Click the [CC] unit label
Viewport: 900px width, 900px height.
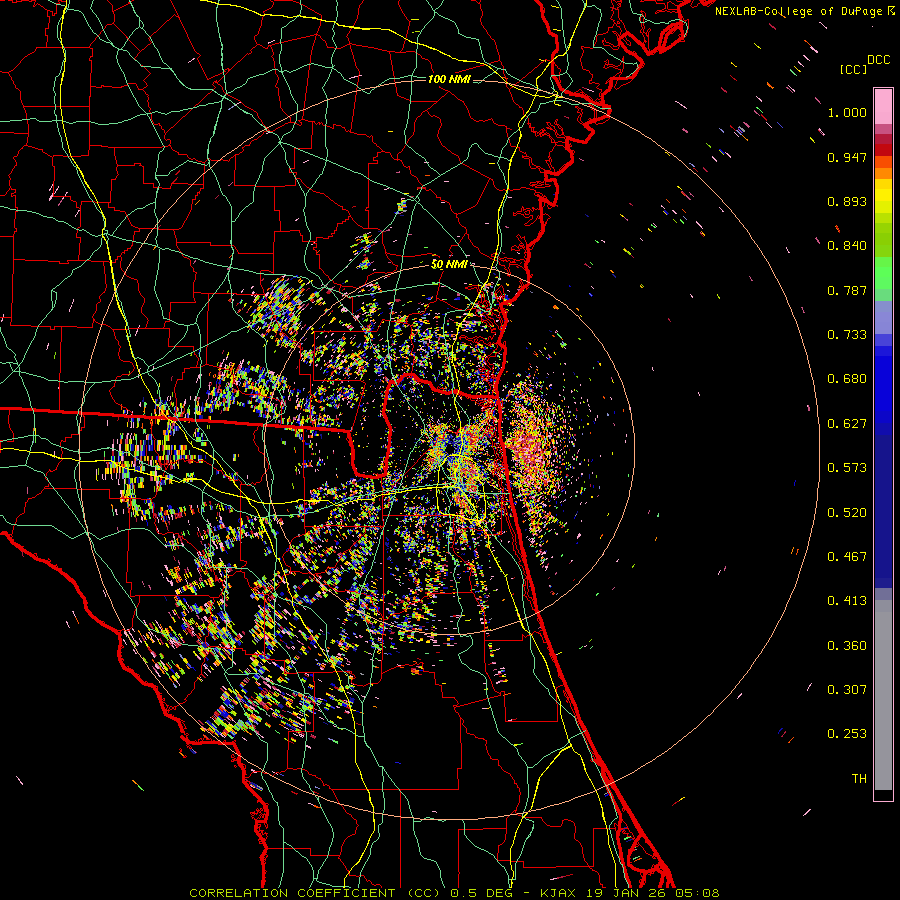pyautogui.click(x=854, y=69)
